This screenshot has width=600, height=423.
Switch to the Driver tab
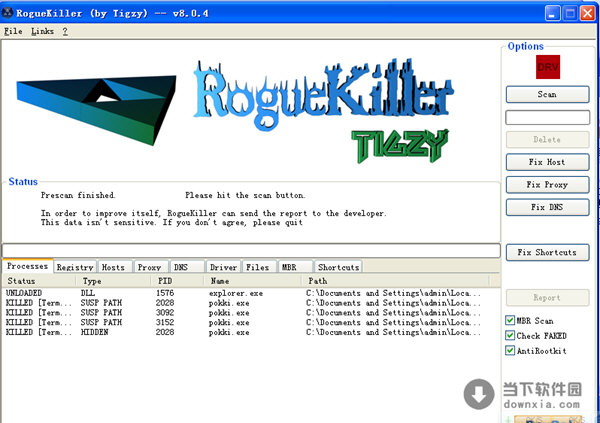[223, 267]
